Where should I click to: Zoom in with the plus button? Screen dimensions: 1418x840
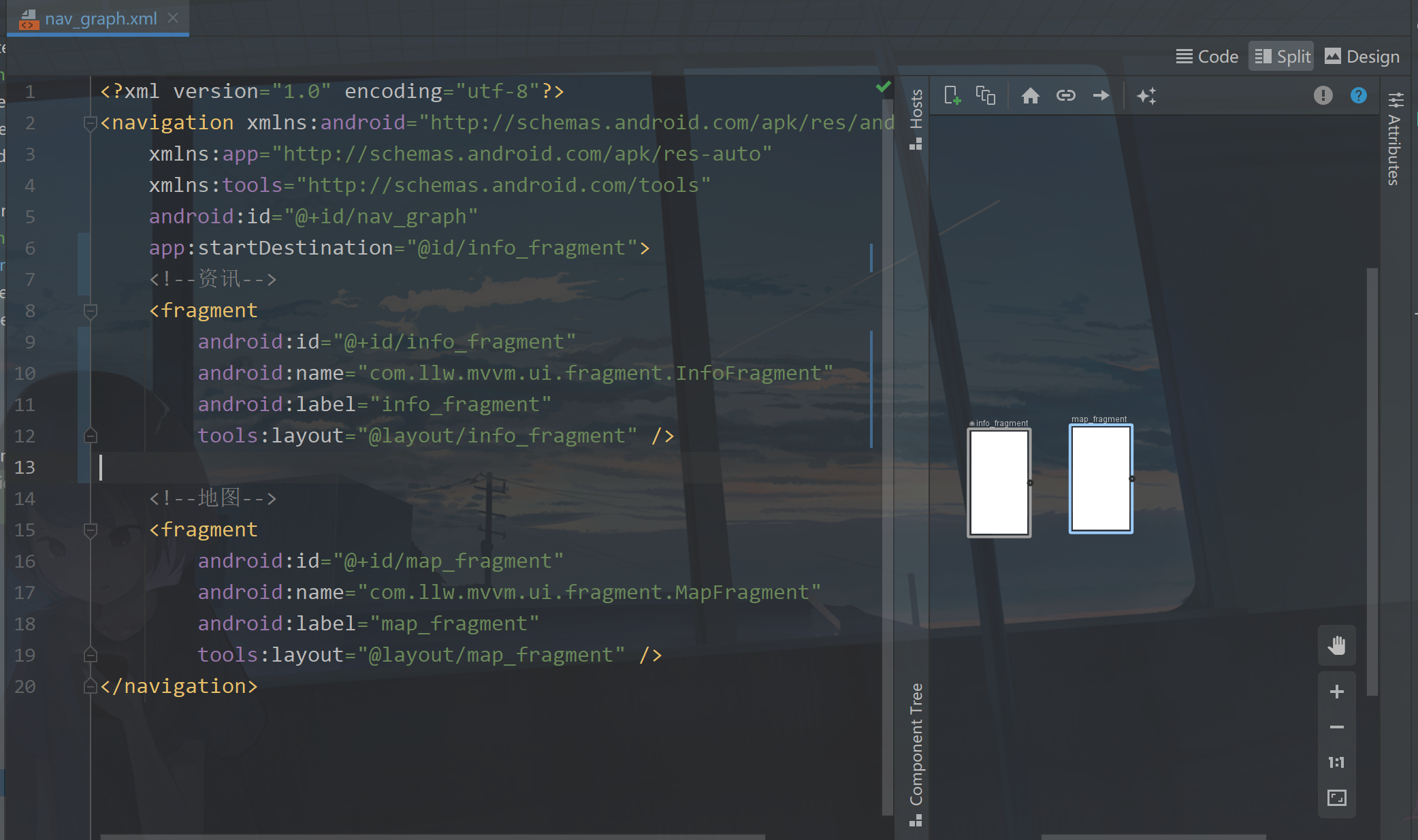point(1337,692)
